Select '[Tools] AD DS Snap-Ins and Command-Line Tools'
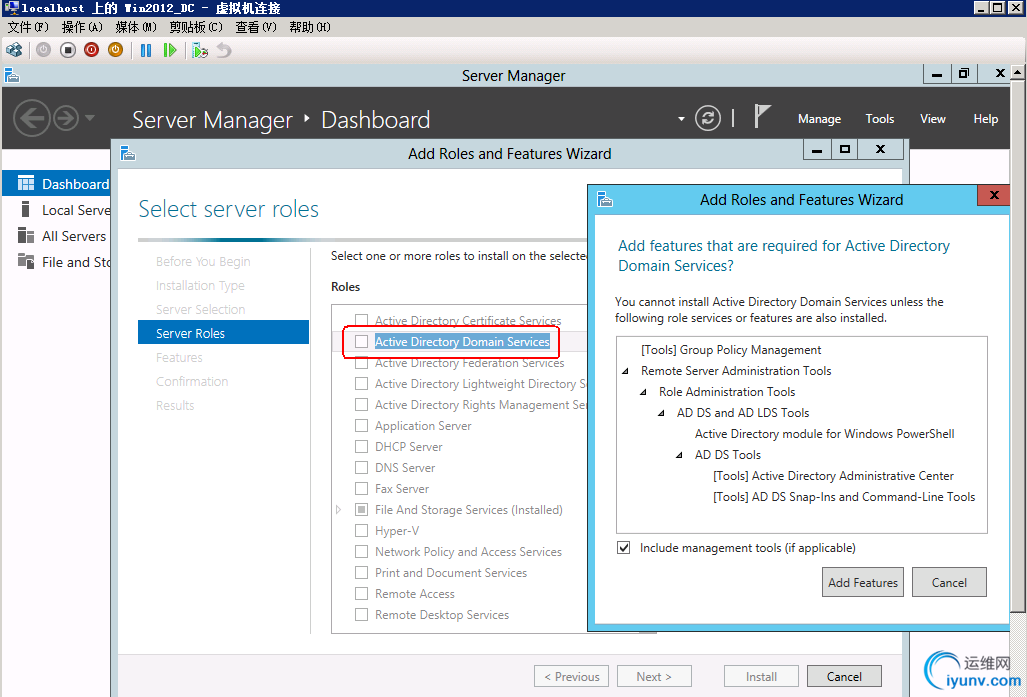1027x697 pixels. click(x=844, y=497)
